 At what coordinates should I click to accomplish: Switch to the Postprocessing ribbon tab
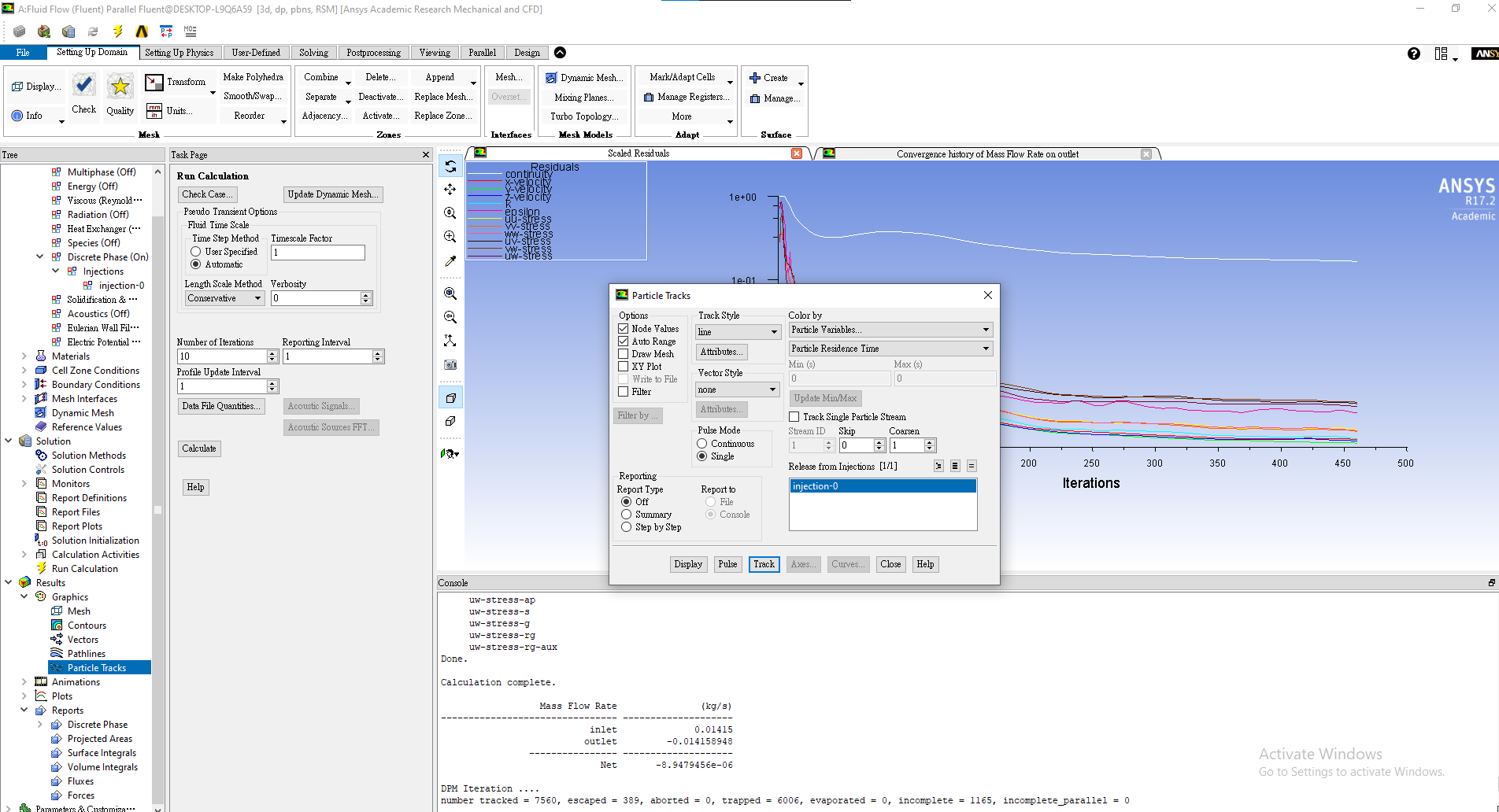tap(373, 53)
